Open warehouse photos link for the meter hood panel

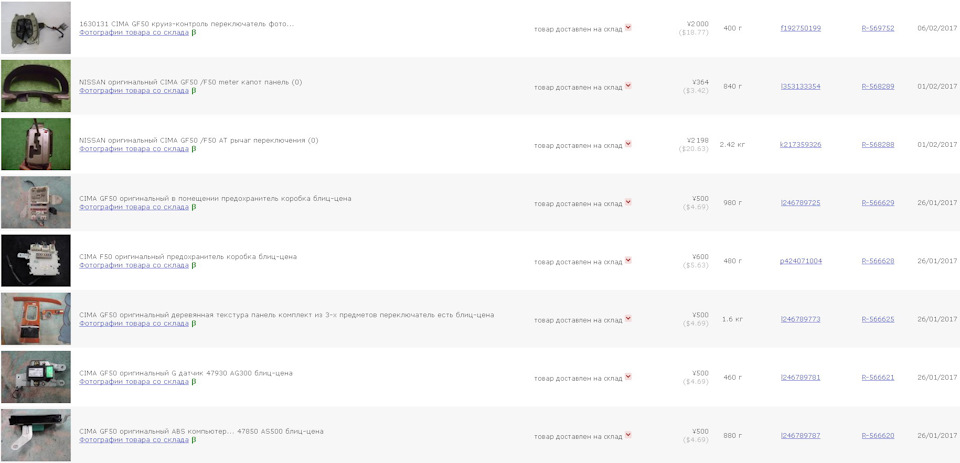click(134, 90)
